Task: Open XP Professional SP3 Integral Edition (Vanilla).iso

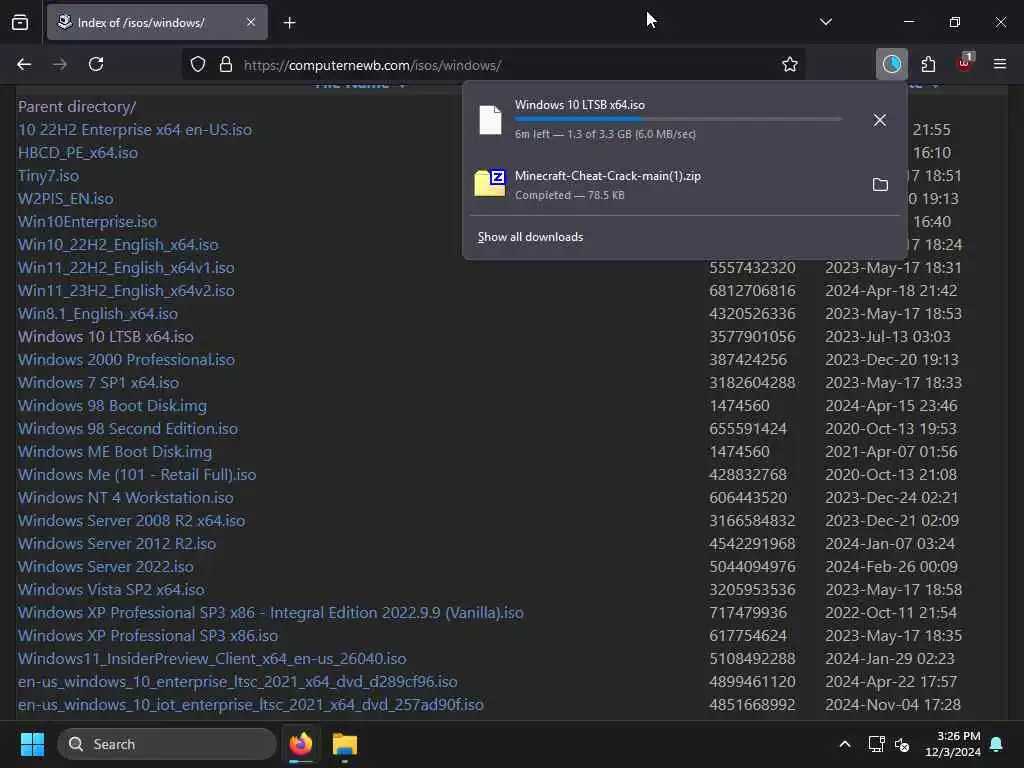Action: coord(271,613)
